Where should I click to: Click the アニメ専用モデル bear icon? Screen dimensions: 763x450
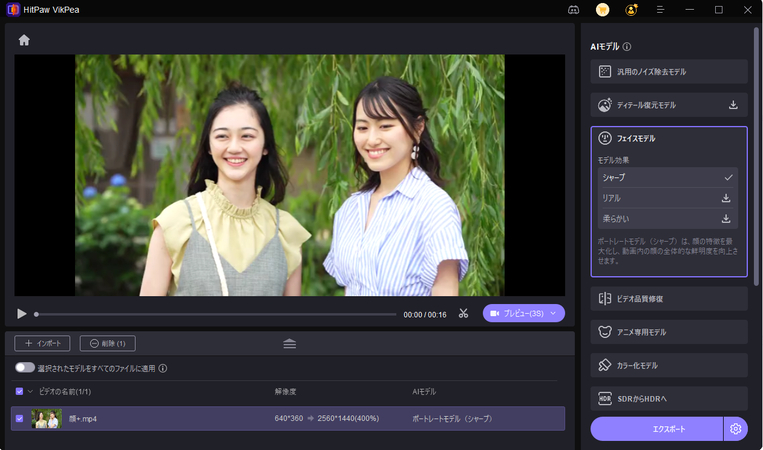pyautogui.click(x=604, y=332)
